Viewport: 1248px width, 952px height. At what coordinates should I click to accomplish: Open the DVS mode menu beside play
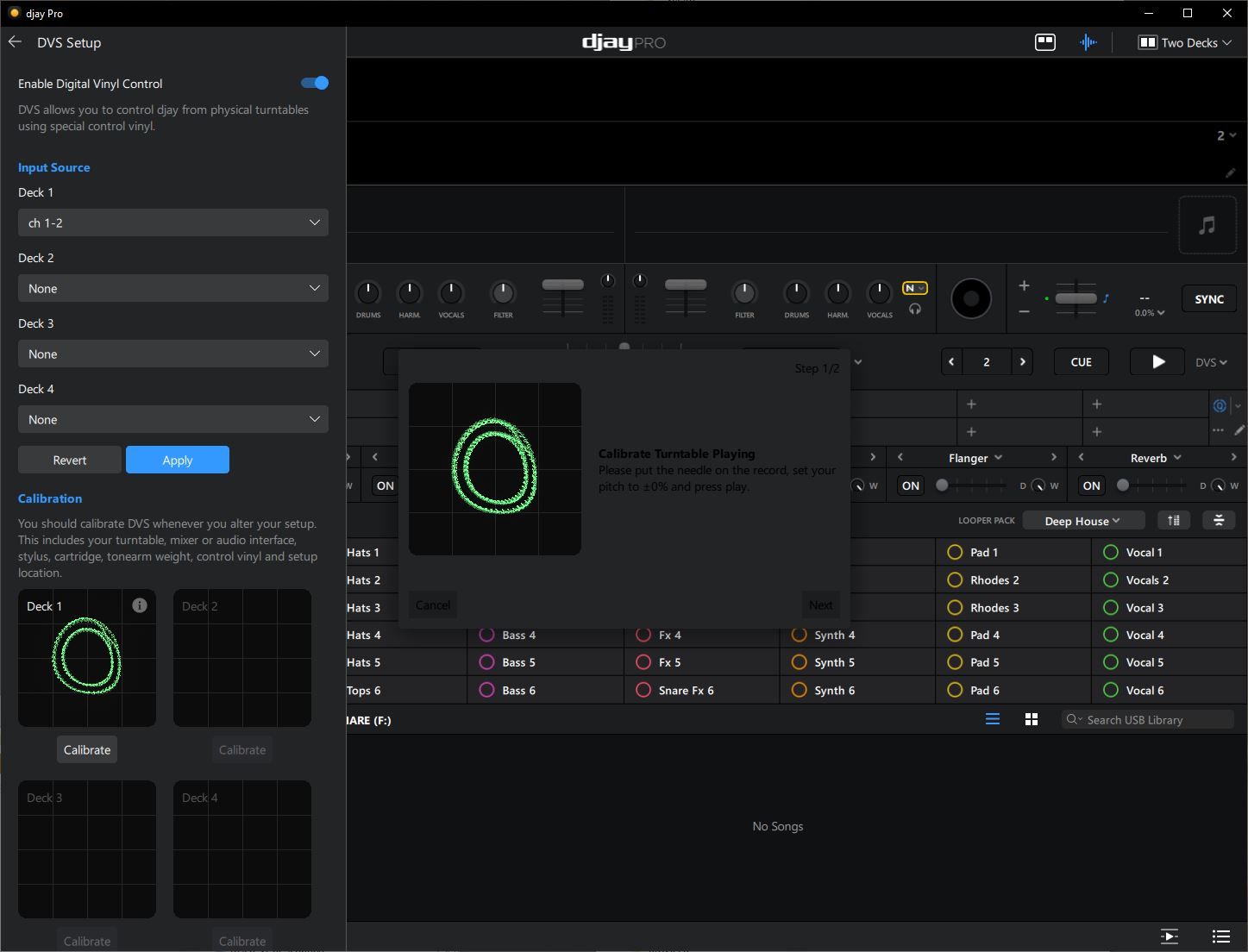click(x=1211, y=362)
